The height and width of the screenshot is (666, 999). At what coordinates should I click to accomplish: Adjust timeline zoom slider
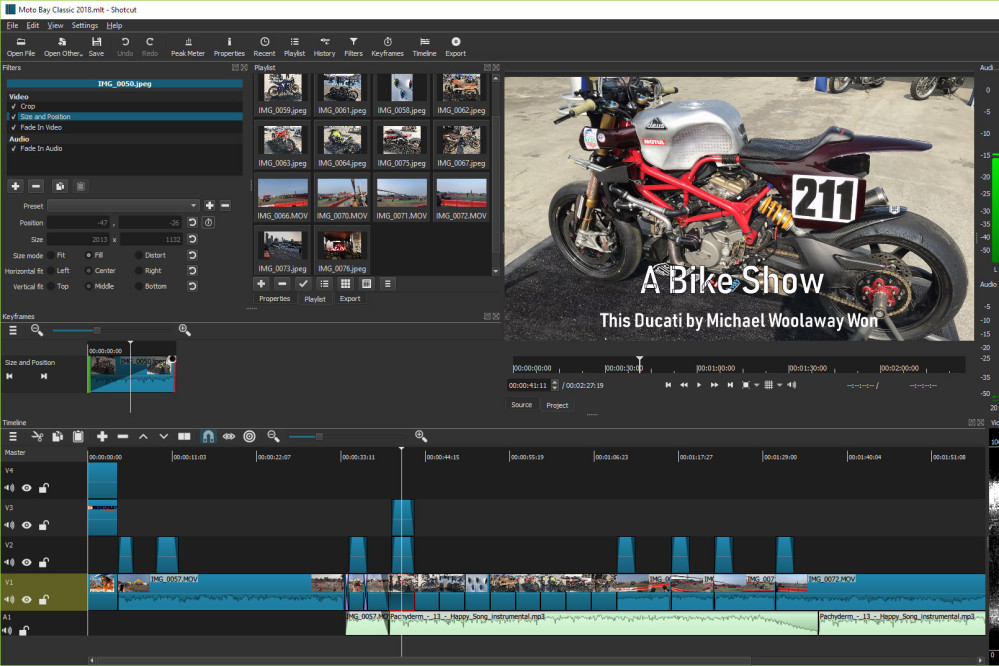320,437
